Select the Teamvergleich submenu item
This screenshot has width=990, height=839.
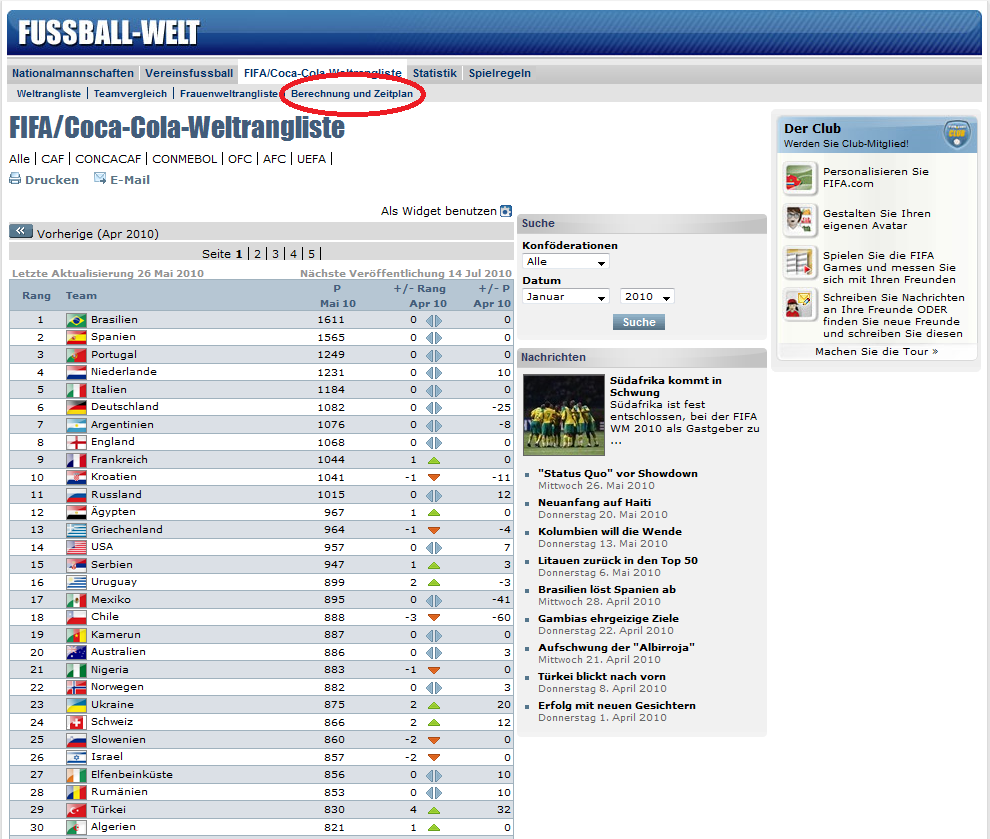(x=130, y=93)
